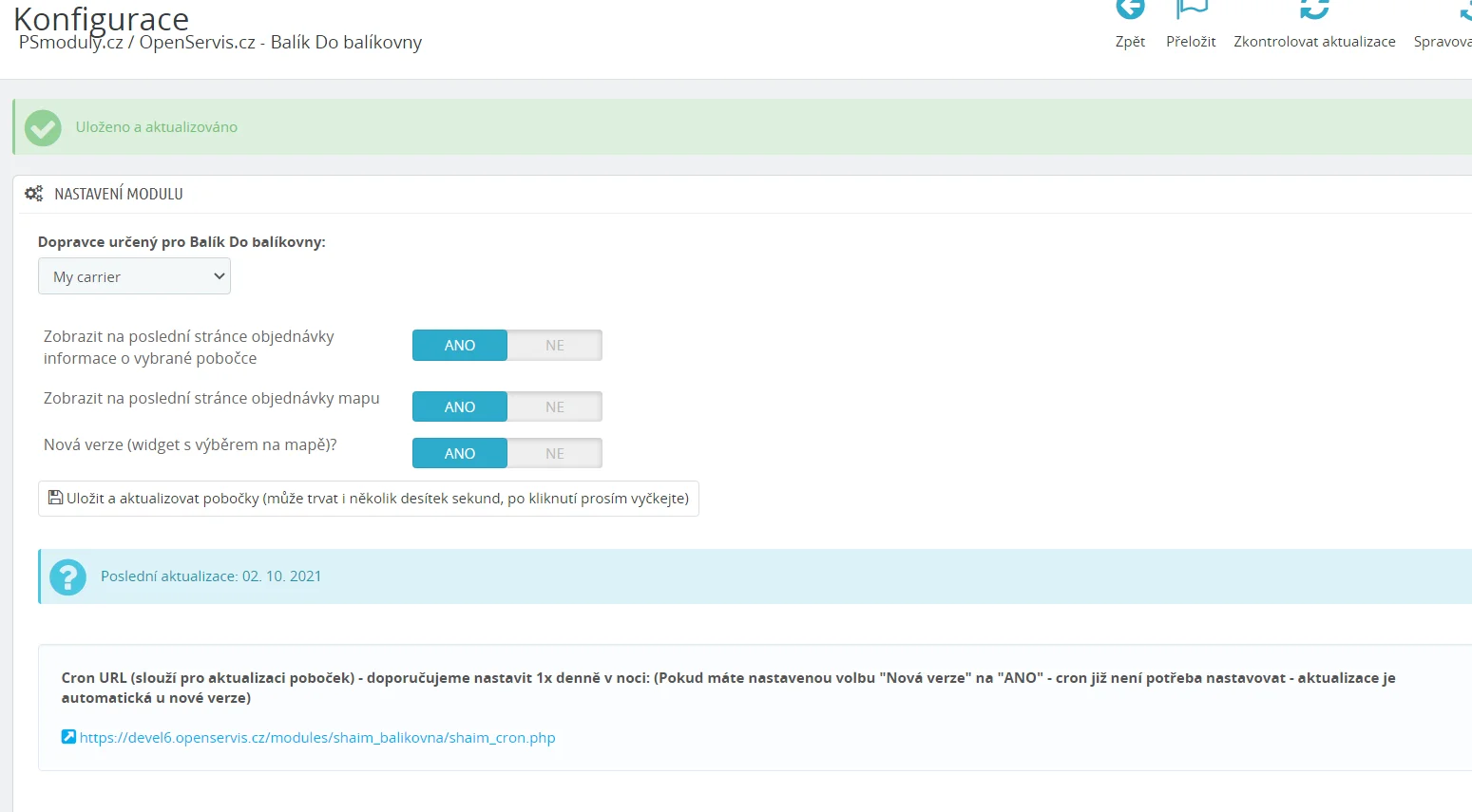
Task: Select ANO for Zobrazit mapu option
Action: (460, 407)
